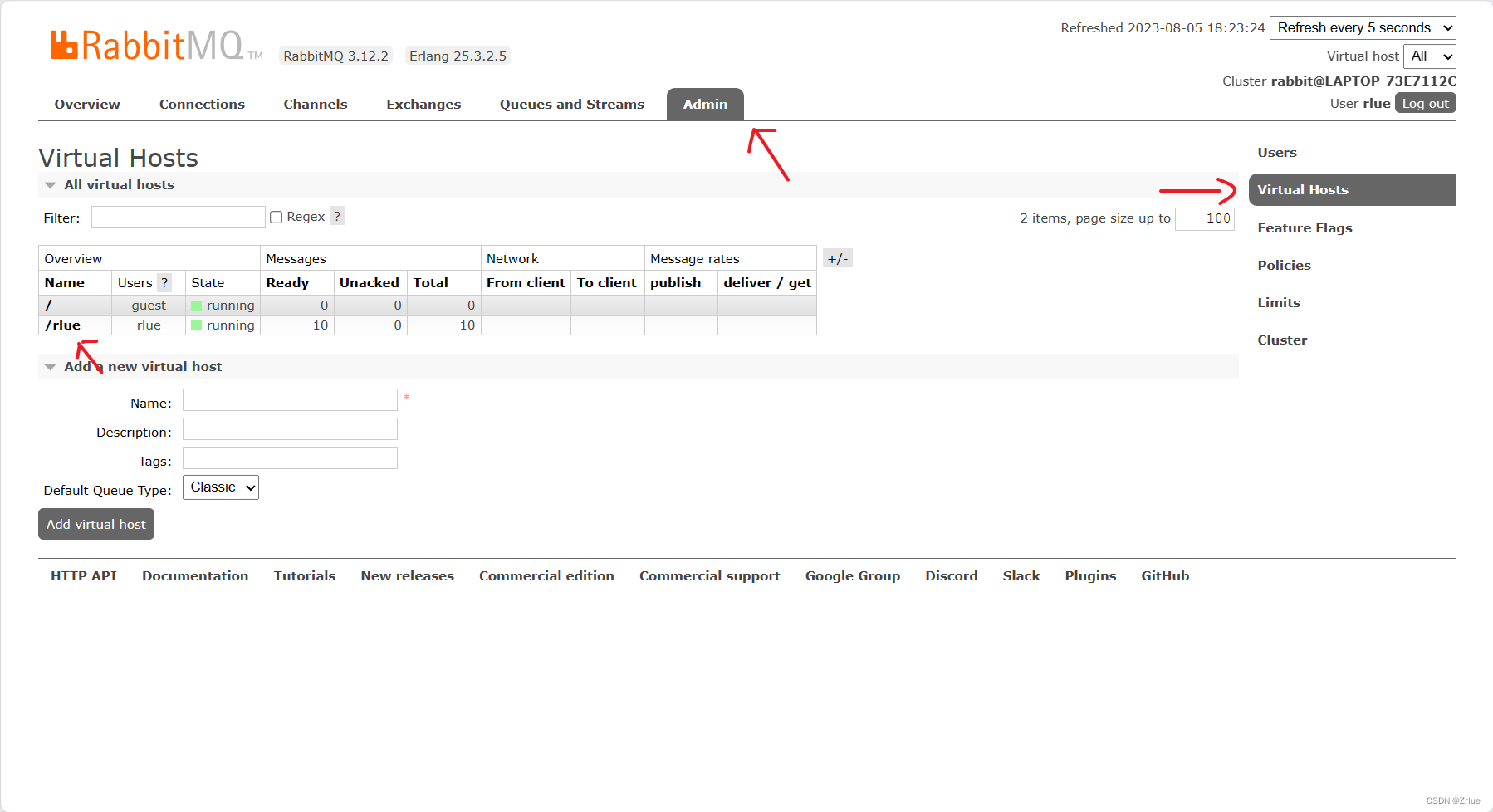Open the Commercial support footer link
This screenshot has height=812, width=1493.
click(710, 575)
